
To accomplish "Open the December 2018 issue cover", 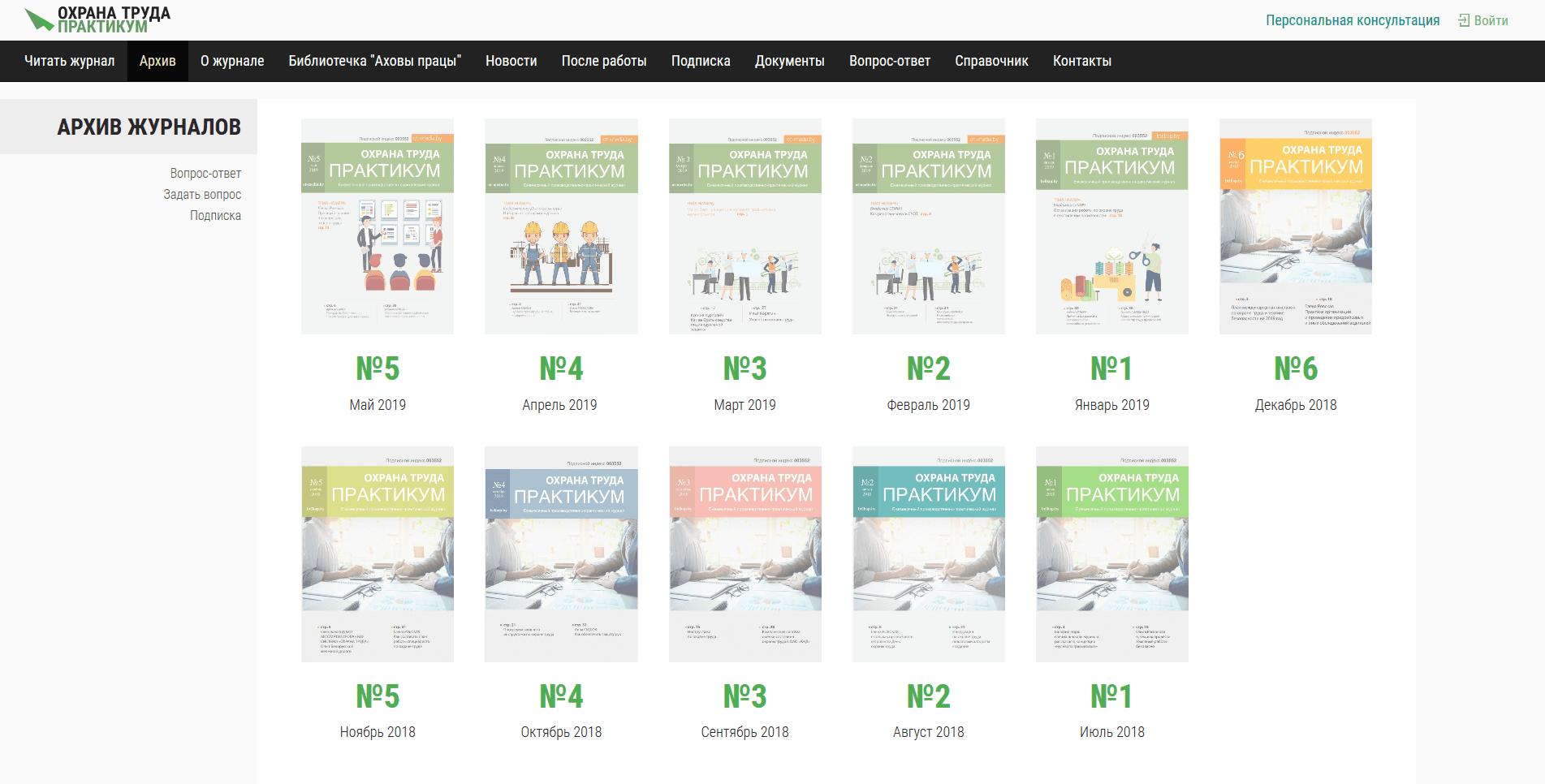I will coord(1296,226).
